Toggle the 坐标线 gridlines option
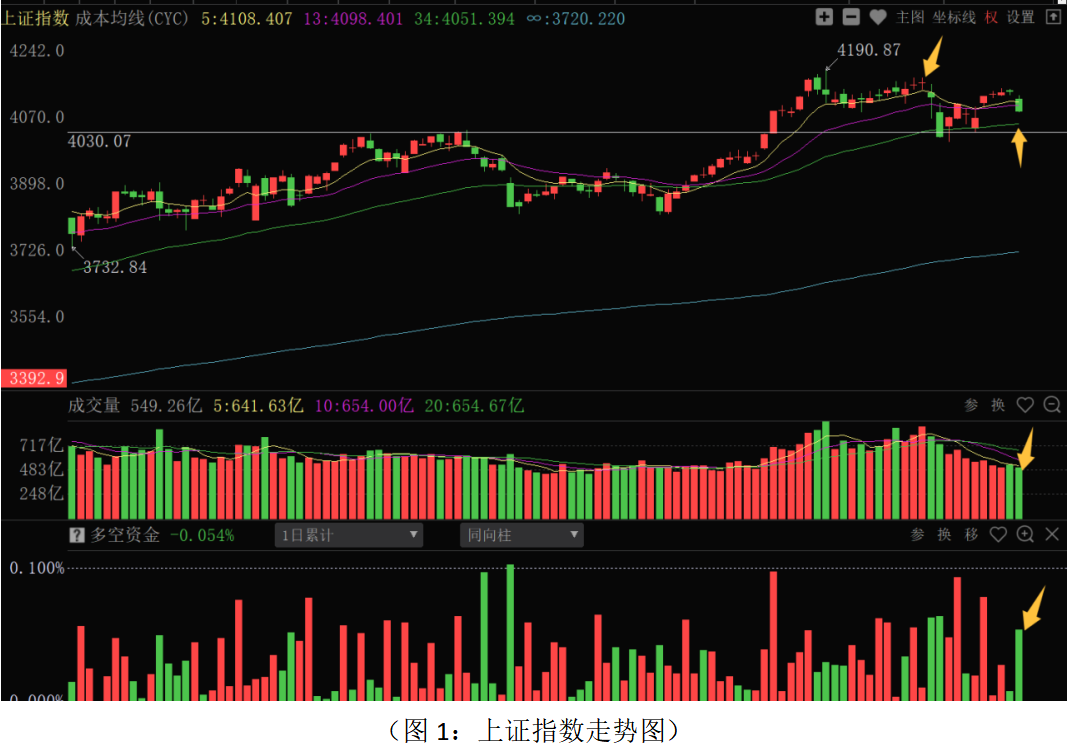The width and height of the screenshot is (1071, 746). tap(954, 17)
